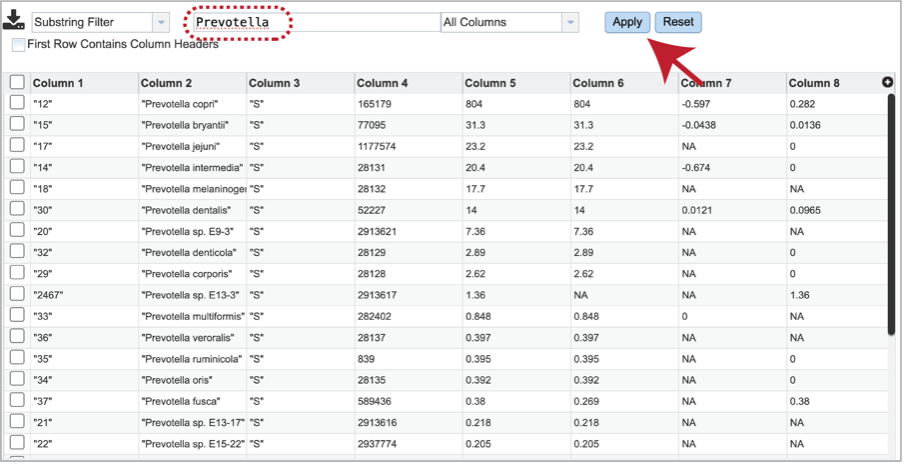The height and width of the screenshot is (467, 907).
Task: Select the Column 4 header
Action: tap(382, 83)
